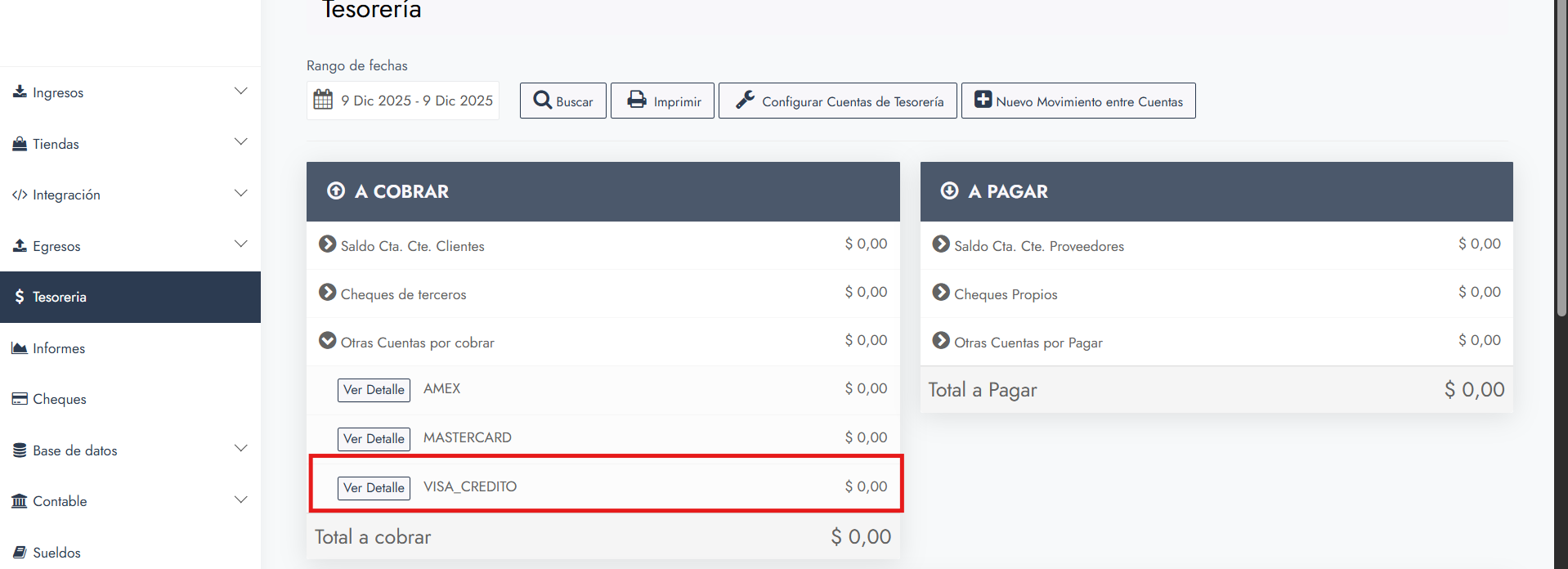Screen dimensions: 1568x569
Task: Collapse Otras Cuentas por cobrar row
Action: tap(328, 341)
